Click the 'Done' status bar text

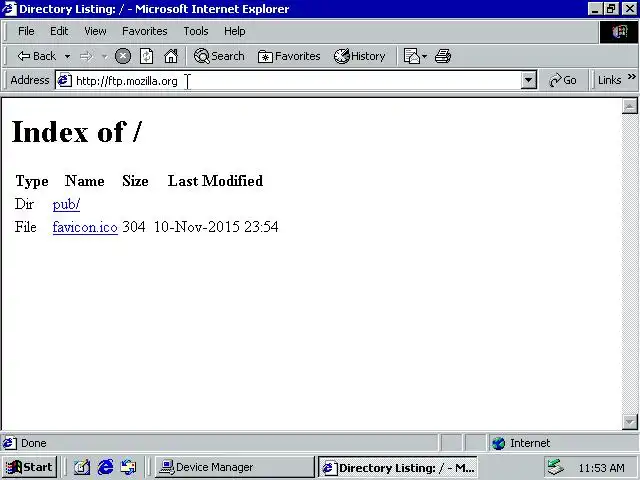33,443
